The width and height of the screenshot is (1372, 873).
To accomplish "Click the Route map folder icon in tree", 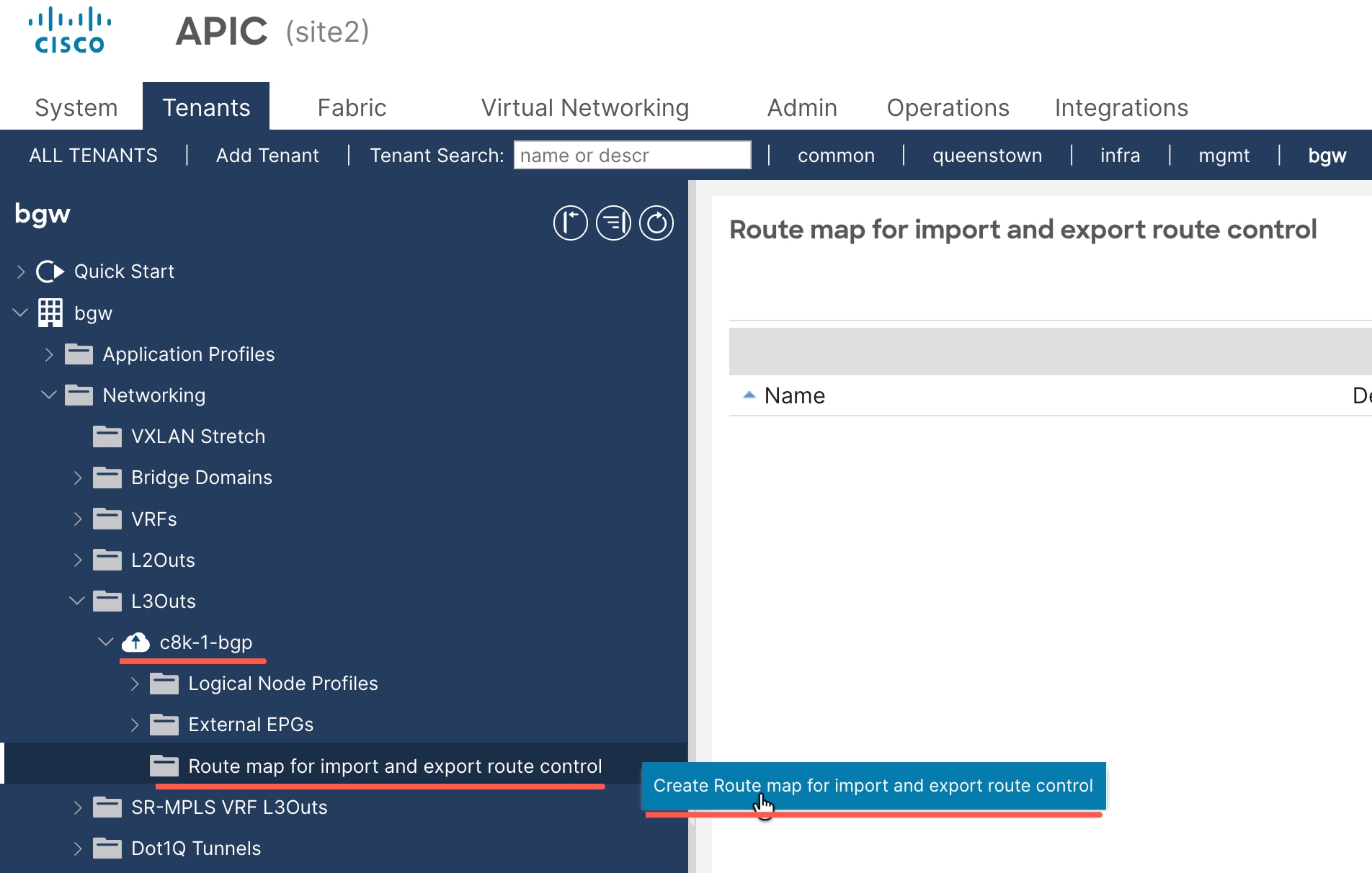I will coord(164,766).
